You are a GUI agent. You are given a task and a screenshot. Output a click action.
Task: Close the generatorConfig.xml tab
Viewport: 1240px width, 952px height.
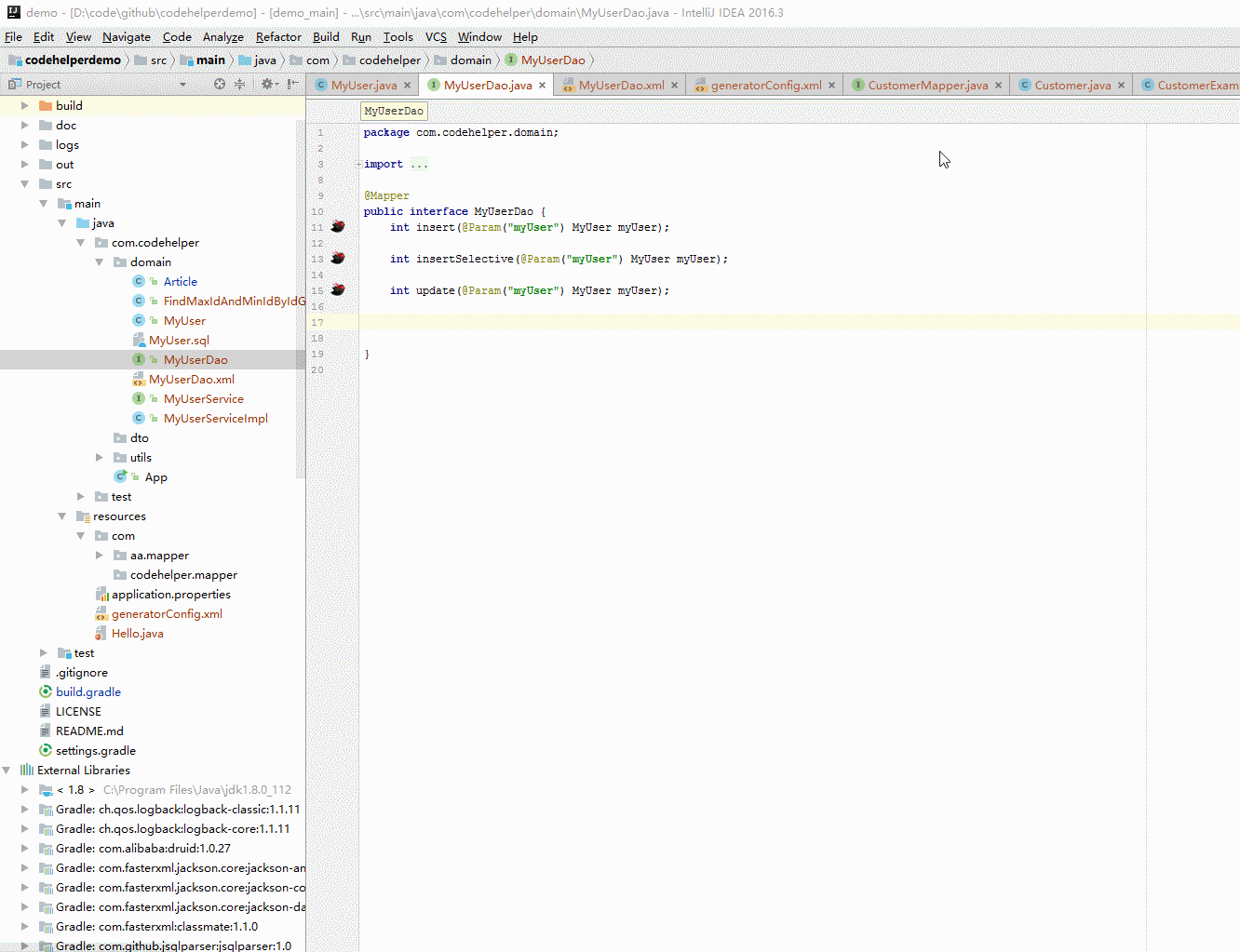point(831,85)
